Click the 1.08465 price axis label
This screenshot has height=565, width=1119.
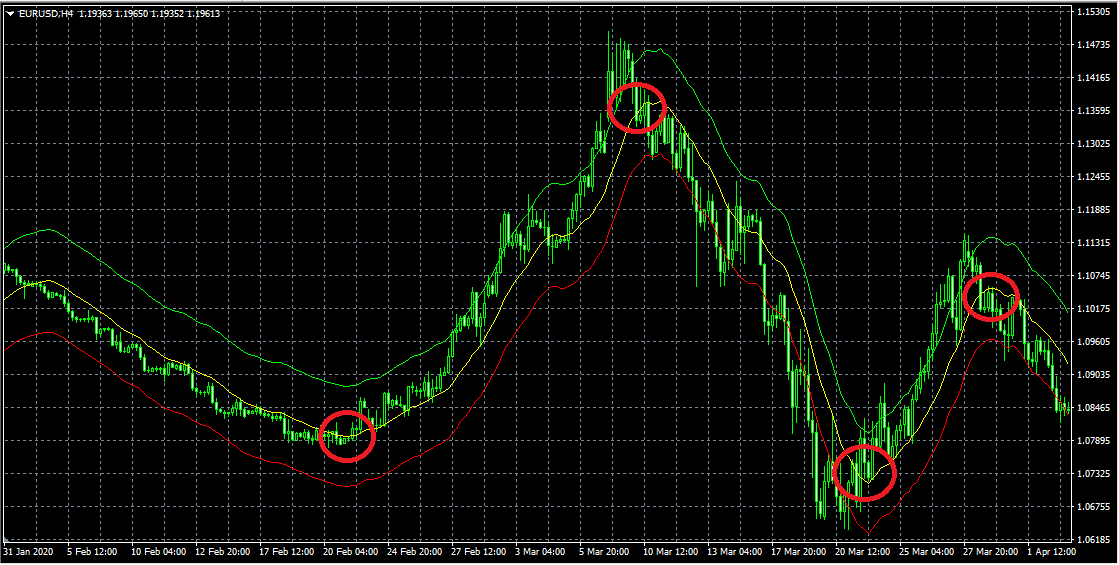(1096, 408)
